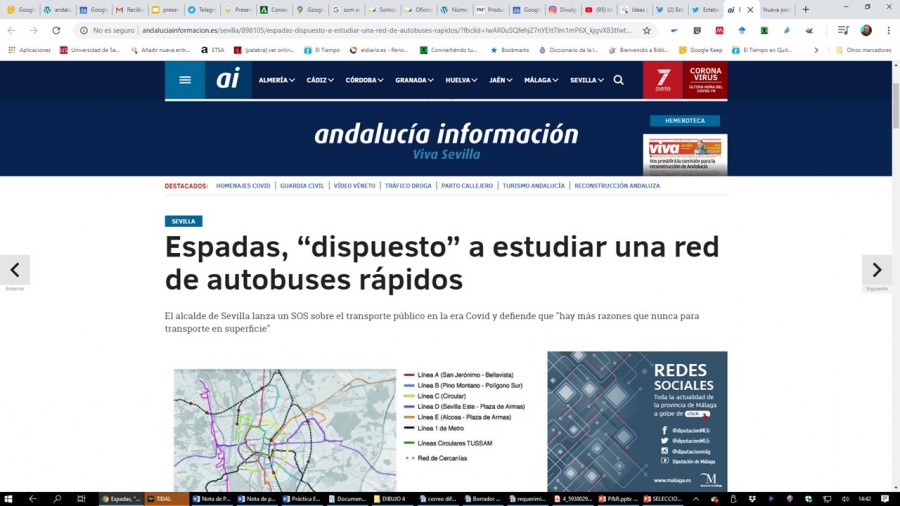
Task: Open a new browser tab
Action: [805, 10]
